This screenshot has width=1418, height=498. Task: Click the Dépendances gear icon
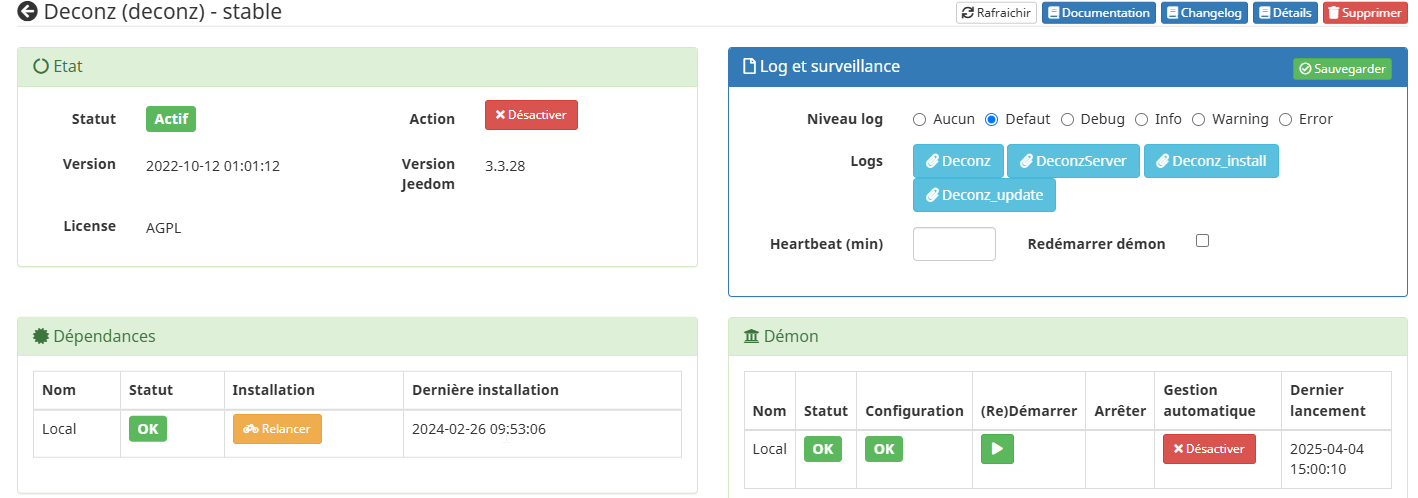pyautogui.click(x=41, y=336)
